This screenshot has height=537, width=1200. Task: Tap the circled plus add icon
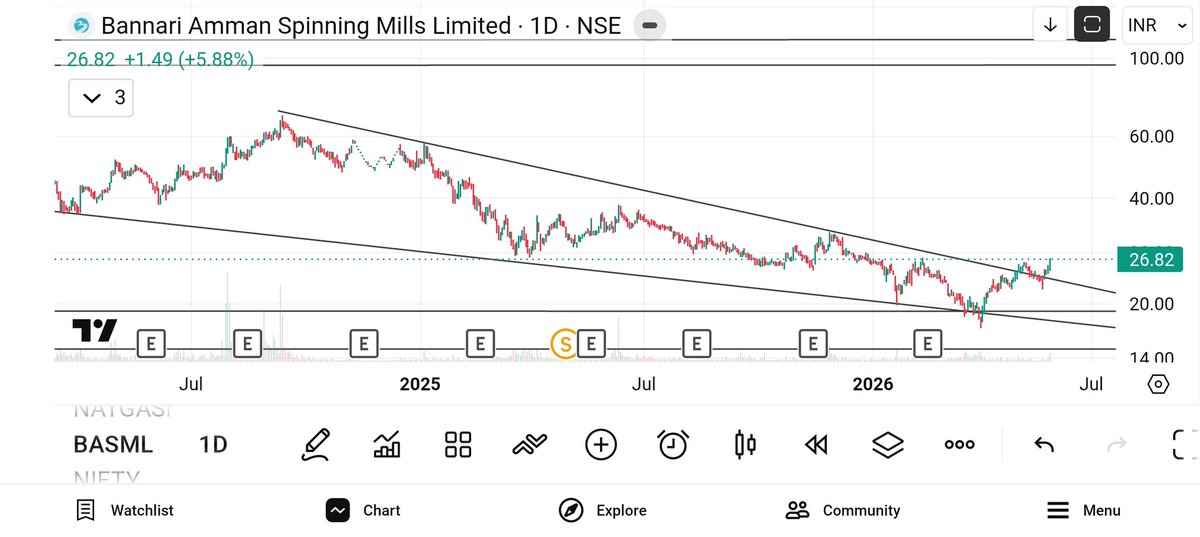(x=601, y=444)
